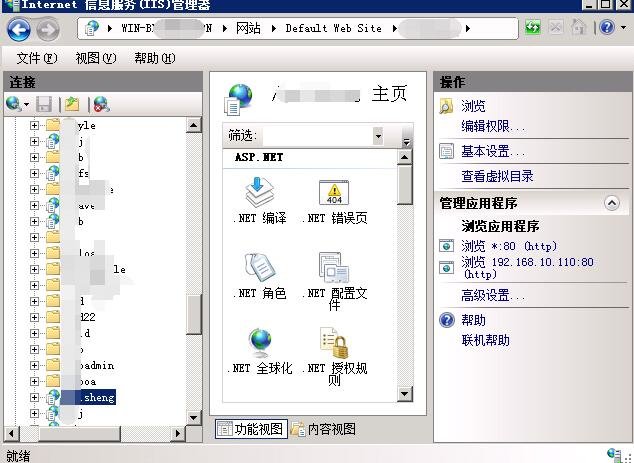Open the blue question mark help icon
This screenshot has height=463, width=634.
tap(607, 27)
